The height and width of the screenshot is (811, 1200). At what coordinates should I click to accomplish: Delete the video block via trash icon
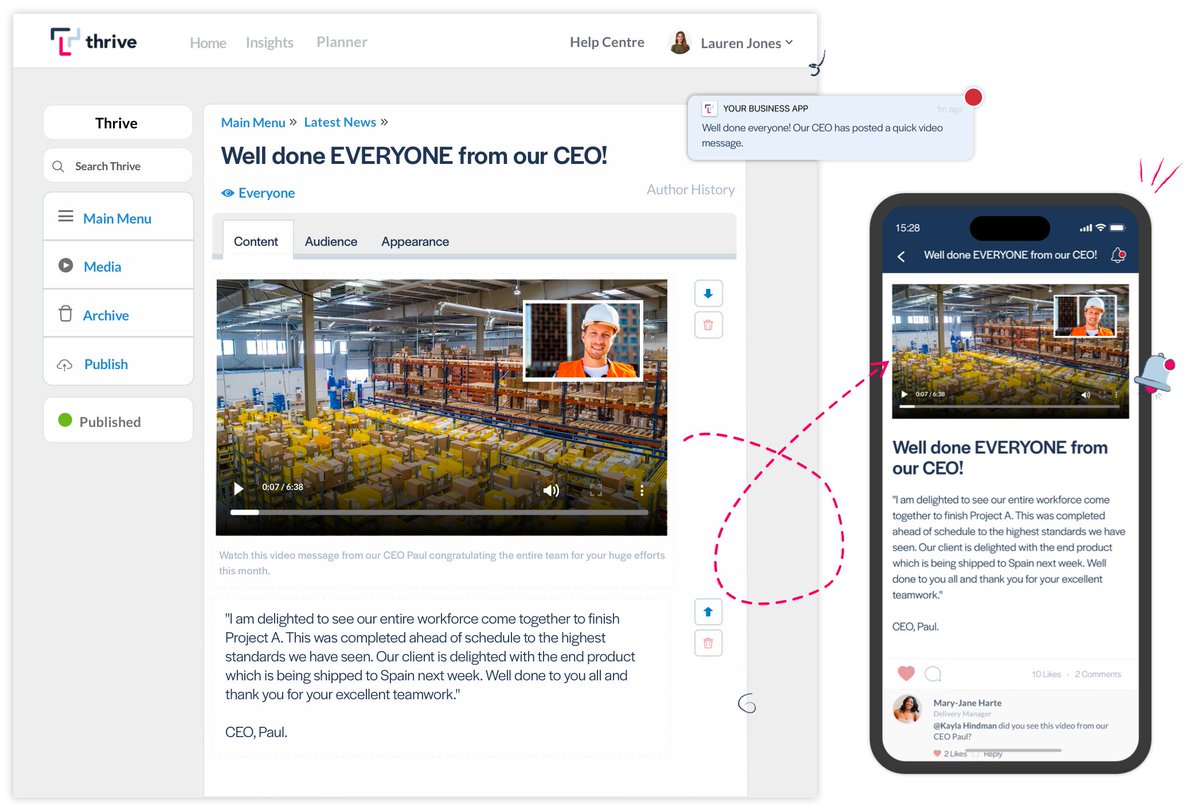[708, 324]
